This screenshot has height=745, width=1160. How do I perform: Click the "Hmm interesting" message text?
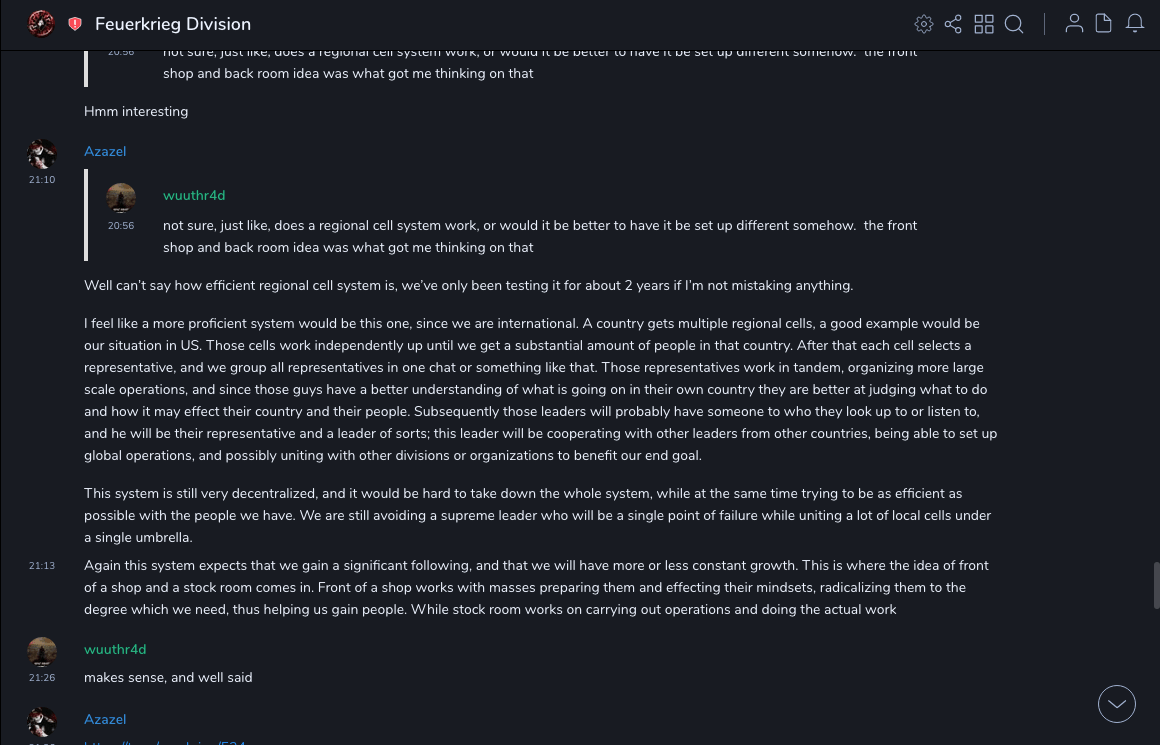pos(136,112)
